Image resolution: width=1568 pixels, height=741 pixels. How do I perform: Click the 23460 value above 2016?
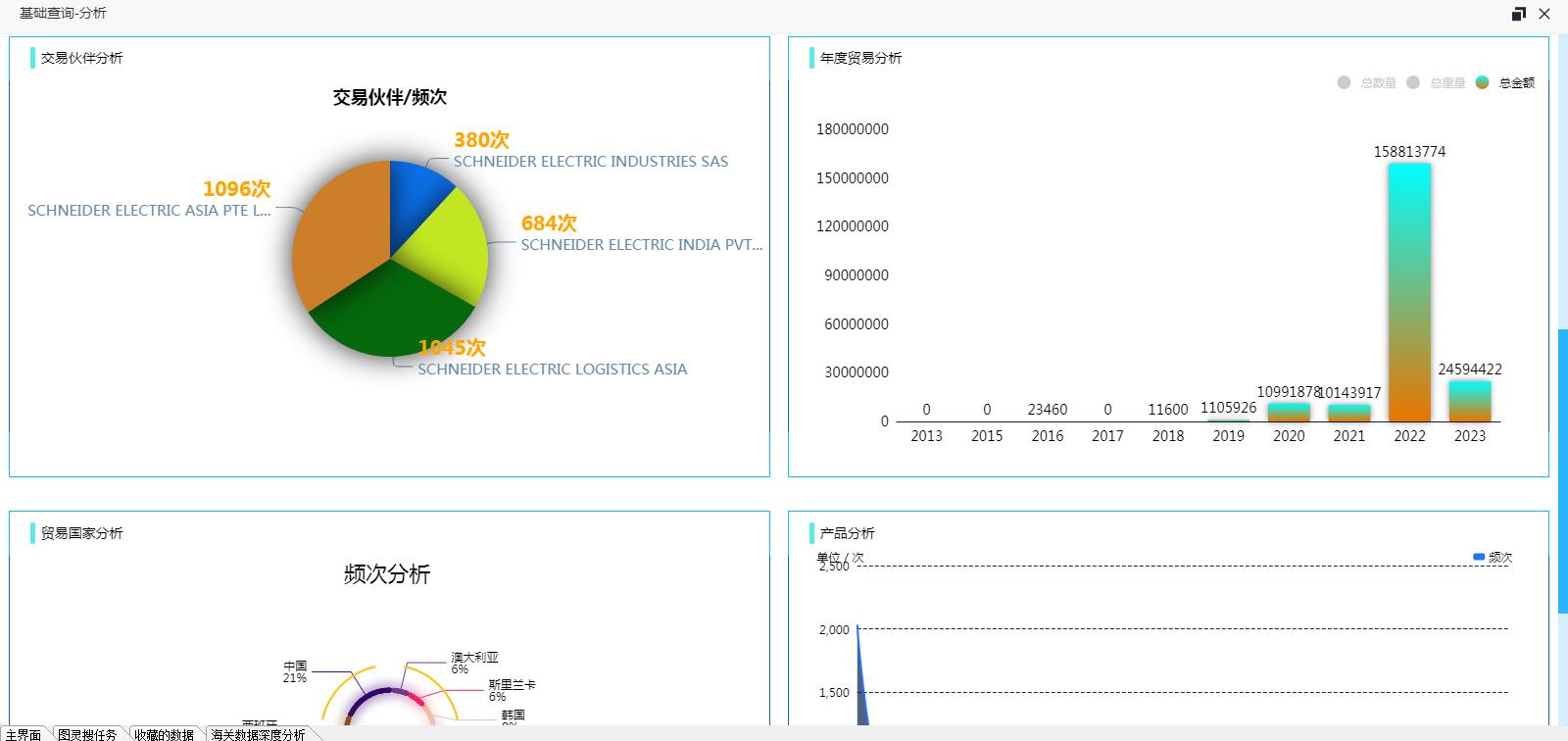point(1048,410)
